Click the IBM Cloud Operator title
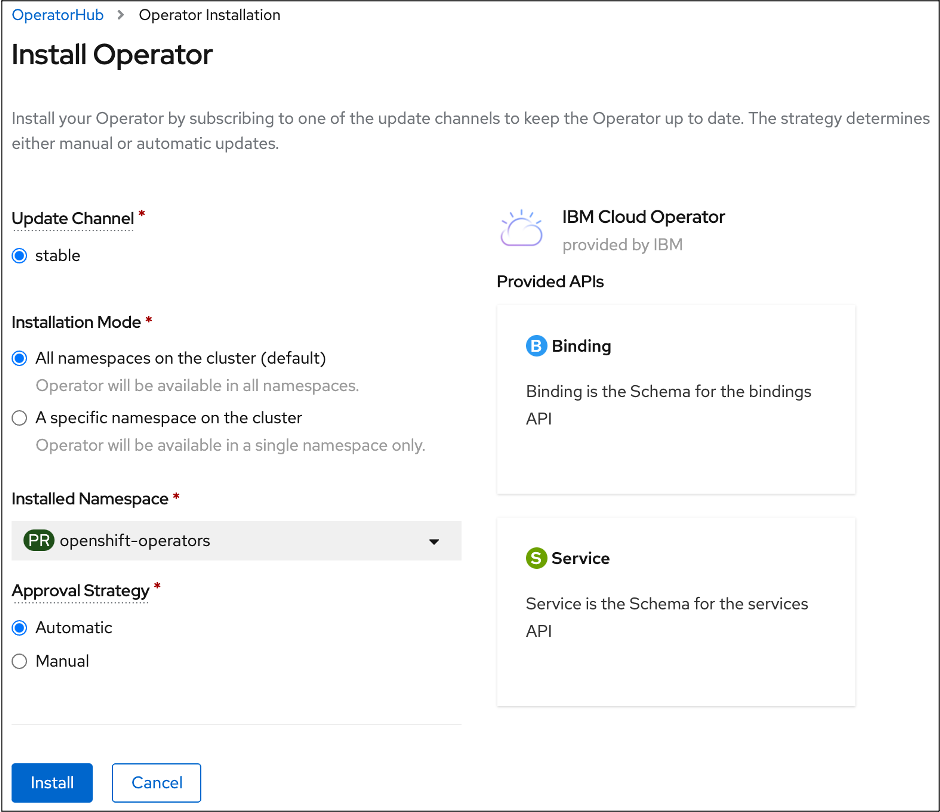The width and height of the screenshot is (940, 812). [643, 217]
